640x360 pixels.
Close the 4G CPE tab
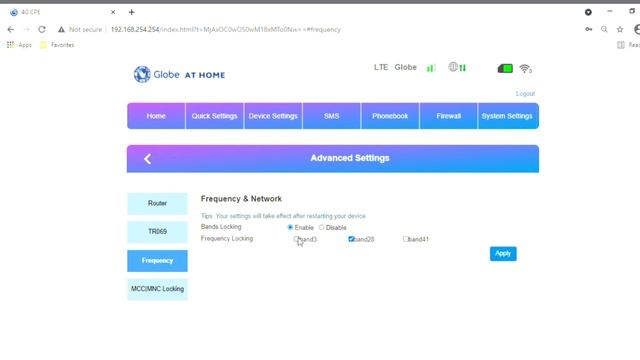(x=113, y=12)
